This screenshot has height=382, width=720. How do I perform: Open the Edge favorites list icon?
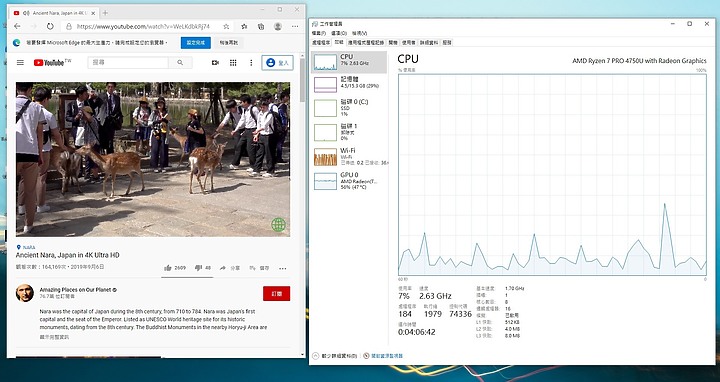point(244,27)
